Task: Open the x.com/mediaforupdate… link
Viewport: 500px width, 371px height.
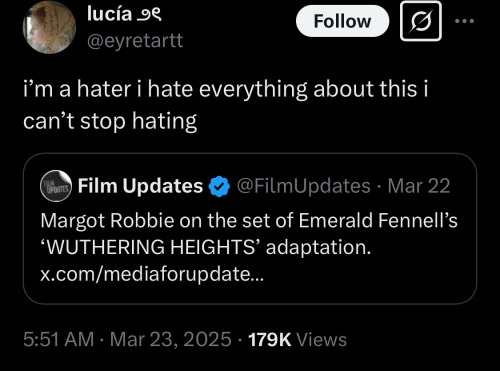Action: point(152,275)
